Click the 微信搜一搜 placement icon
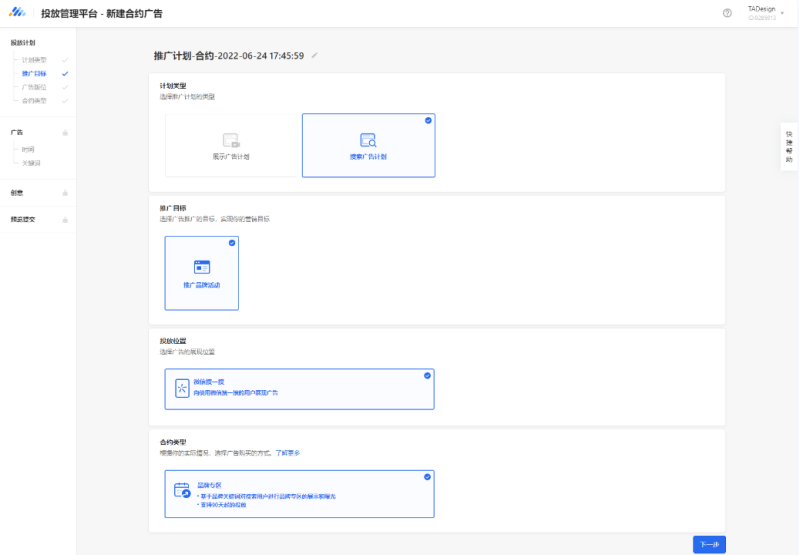 coord(182,389)
